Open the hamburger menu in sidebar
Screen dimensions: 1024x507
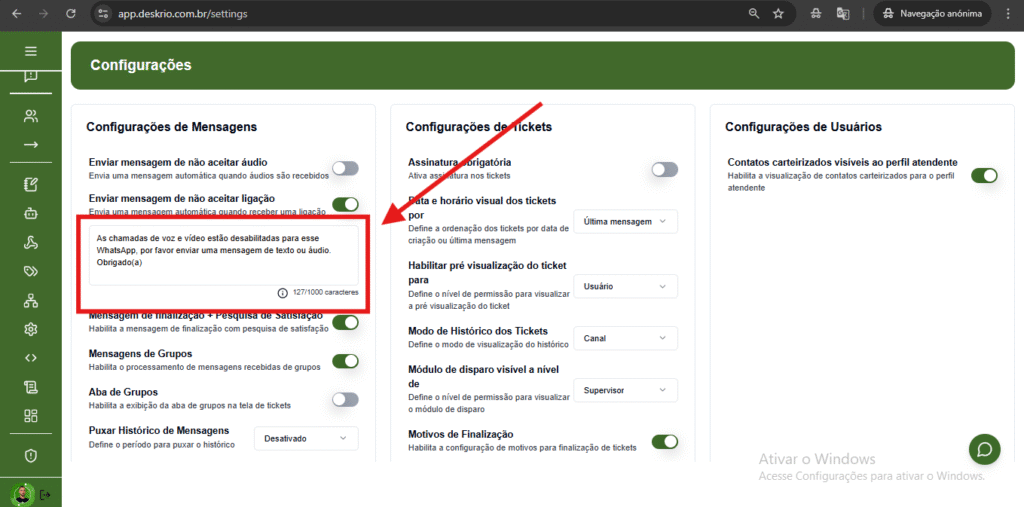click(31, 51)
